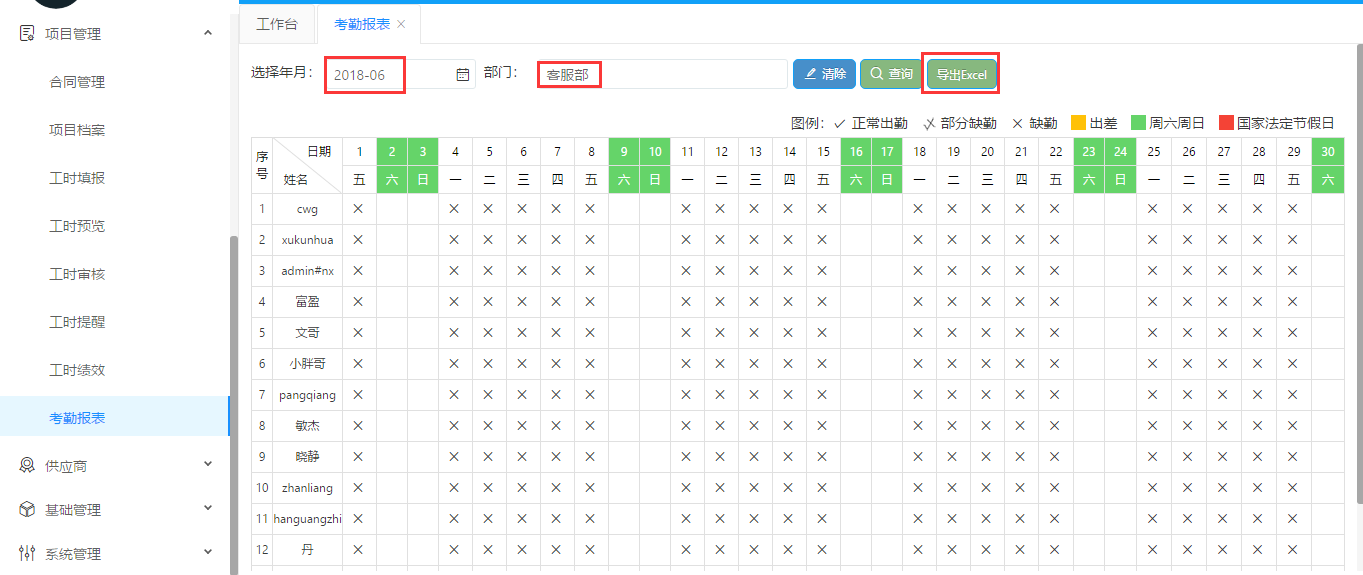Click the 部门 input field
1363x575 pixels.
click(x=662, y=75)
